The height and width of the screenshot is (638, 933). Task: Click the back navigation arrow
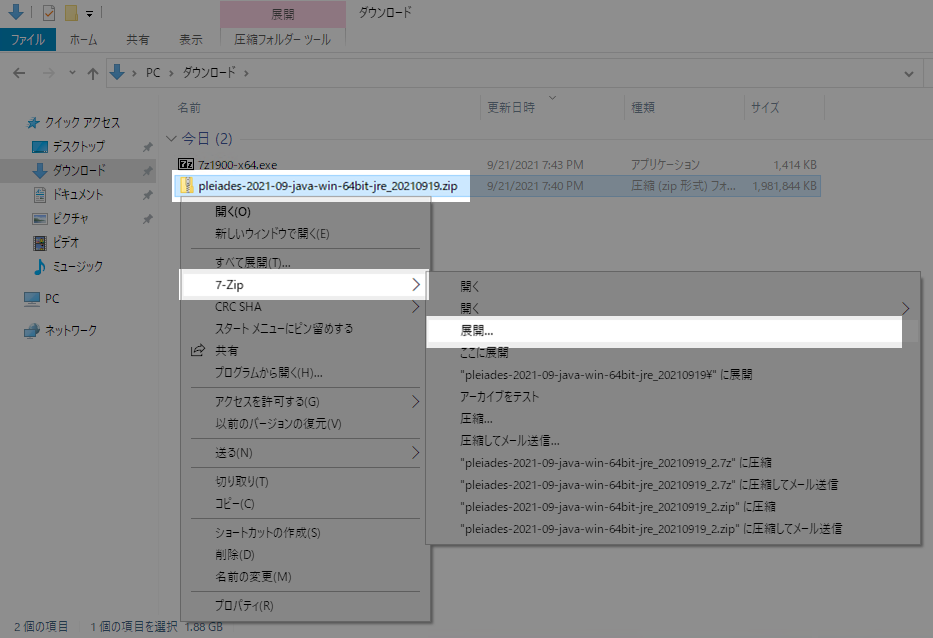[x=19, y=72]
